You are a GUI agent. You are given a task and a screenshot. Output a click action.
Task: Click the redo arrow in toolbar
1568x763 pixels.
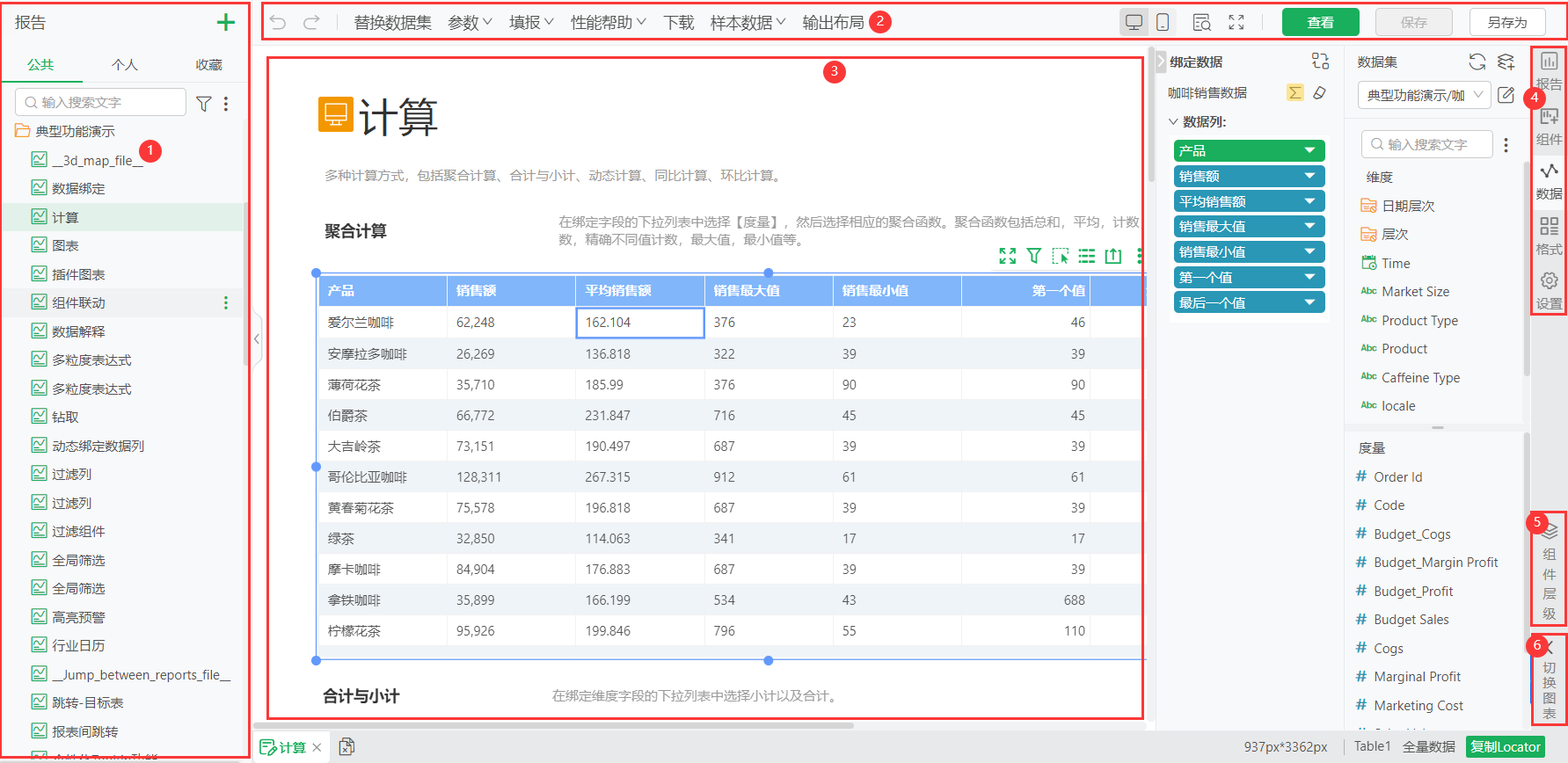(x=311, y=23)
